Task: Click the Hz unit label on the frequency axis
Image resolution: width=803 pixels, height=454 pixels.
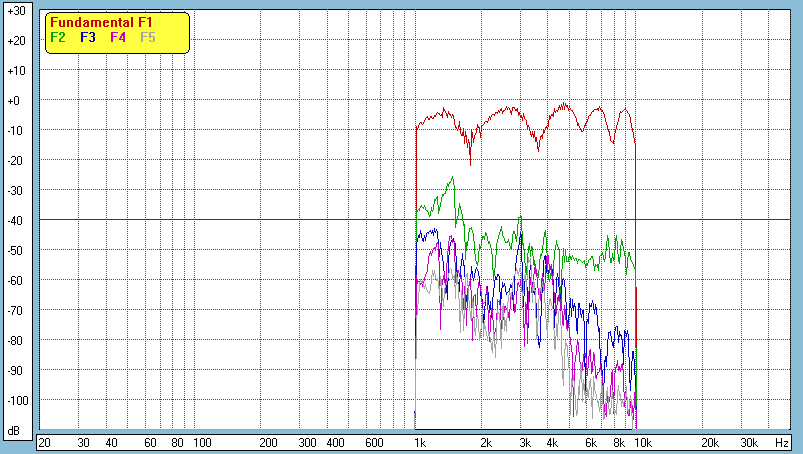Action: pyautogui.click(x=781, y=442)
